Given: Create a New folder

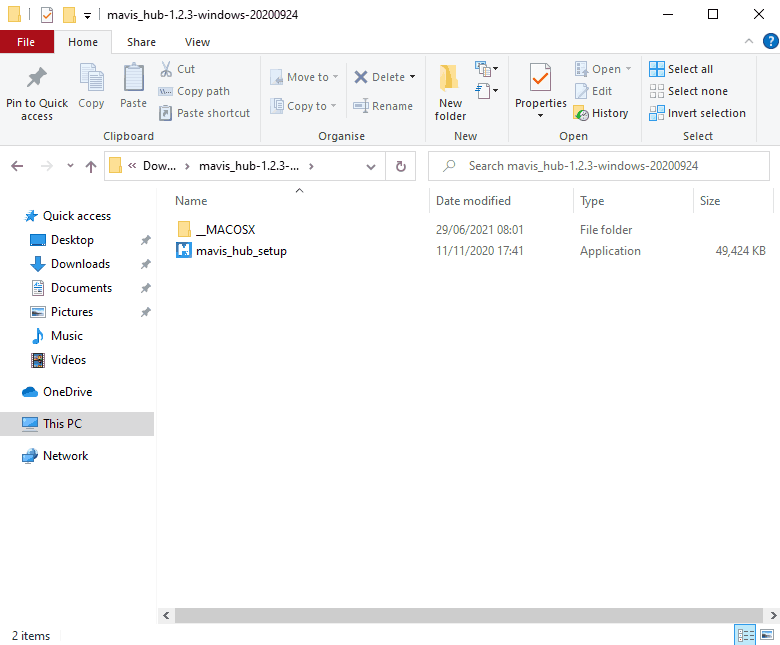Looking at the screenshot, I should click(450, 92).
